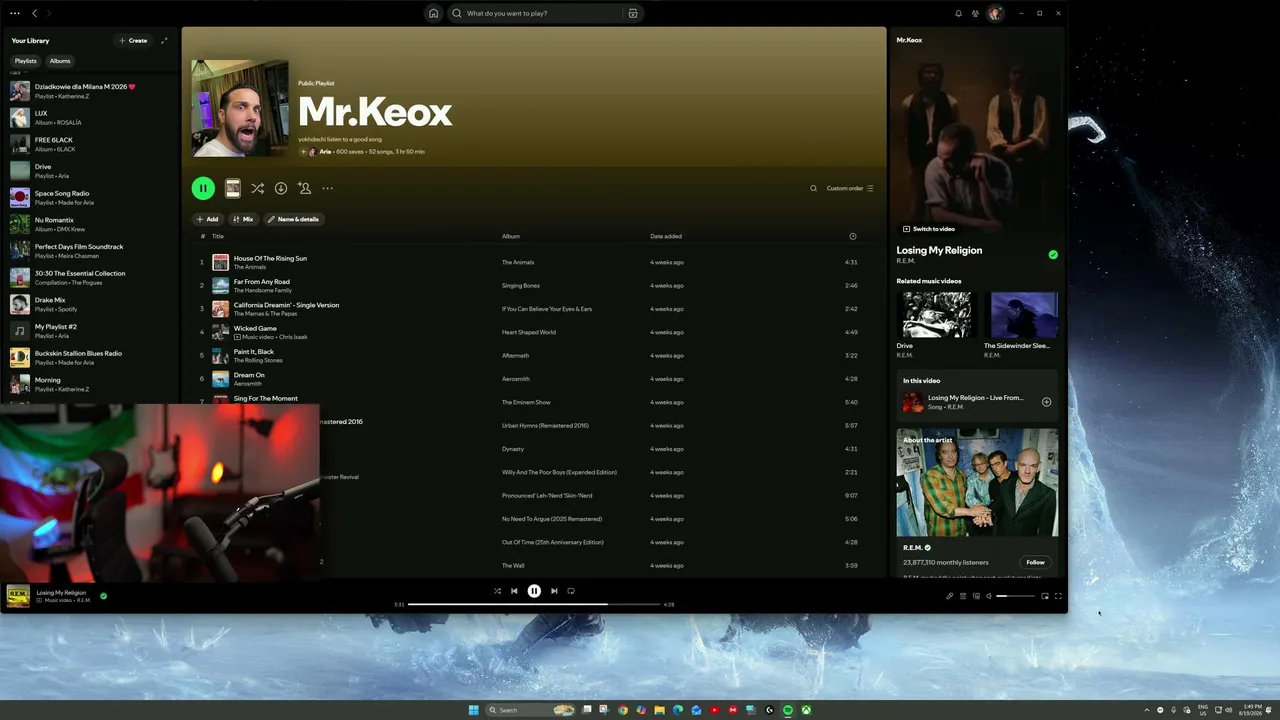Click Switch to video in Now Playing panel
1280x720 pixels.
pyautogui.click(x=929, y=229)
